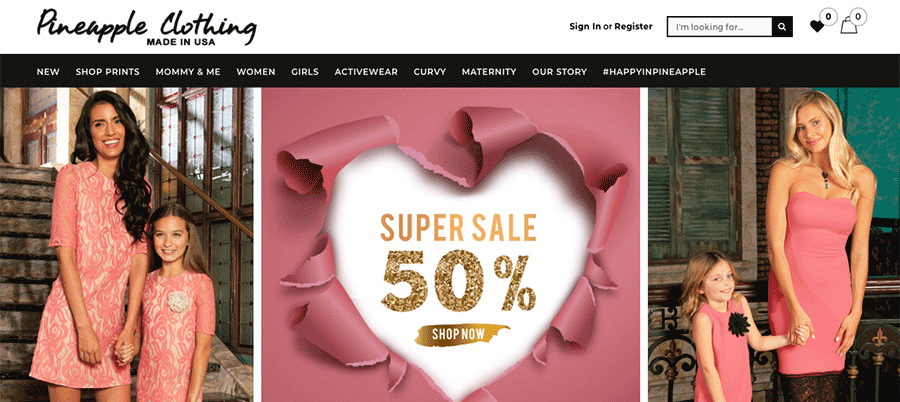
Task: Go to MATERNITY category
Action: tap(489, 72)
